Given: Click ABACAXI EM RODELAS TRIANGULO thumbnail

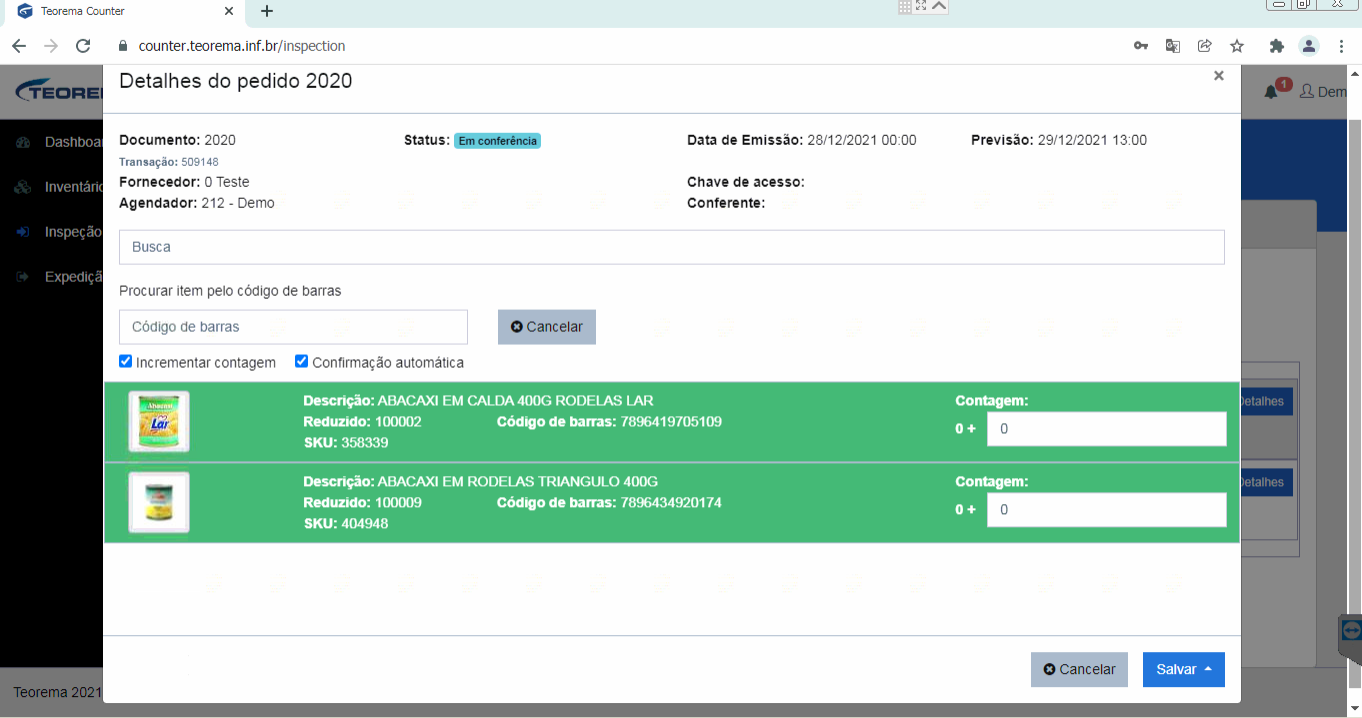Looking at the screenshot, I should (x=159, y=502).
